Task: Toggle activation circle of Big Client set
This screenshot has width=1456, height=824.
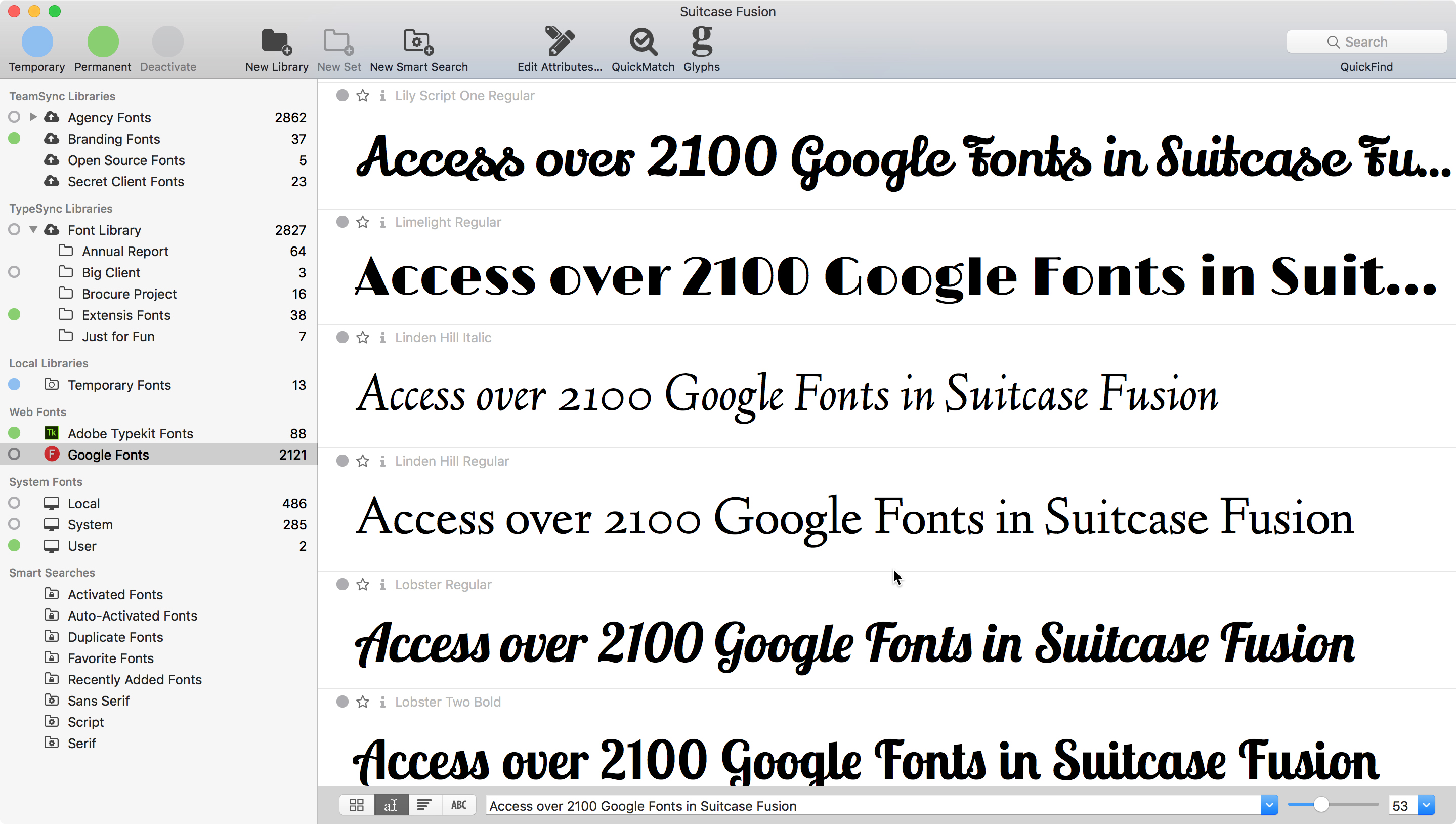Action: (x=14, y=272)
